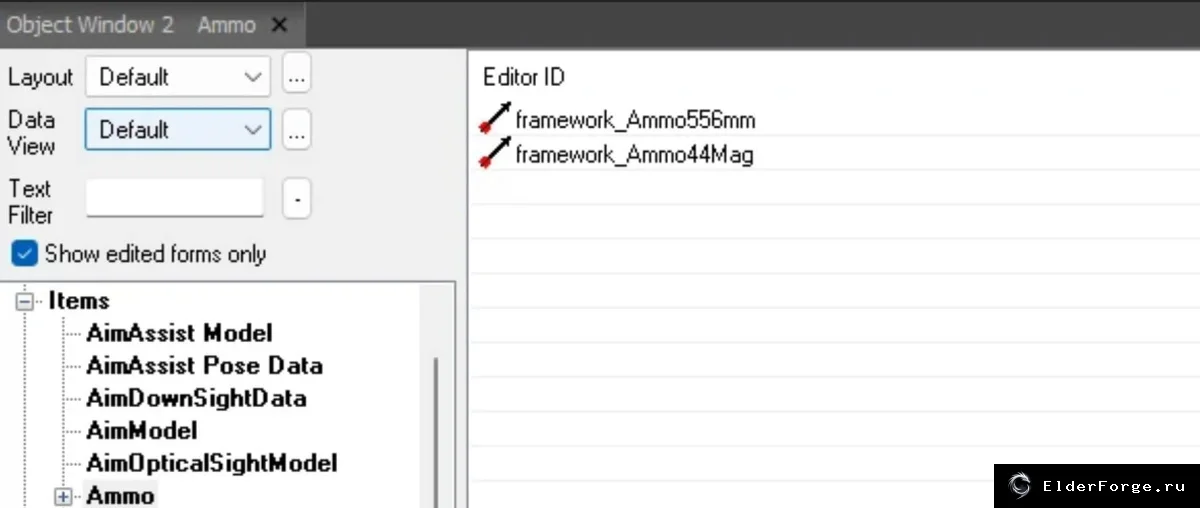Click the ElderForge logo icon
The width and height of the screenshot is (1200, 508).
(1020, 486)
